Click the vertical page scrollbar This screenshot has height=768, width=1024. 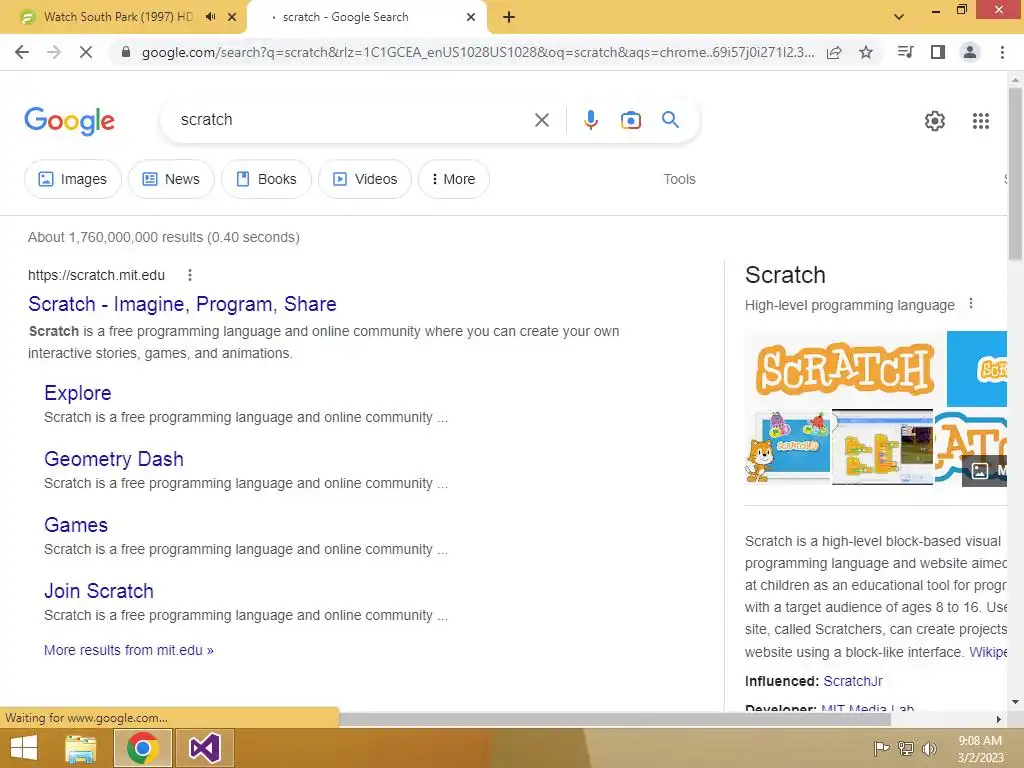click(x=1015, y=173)
